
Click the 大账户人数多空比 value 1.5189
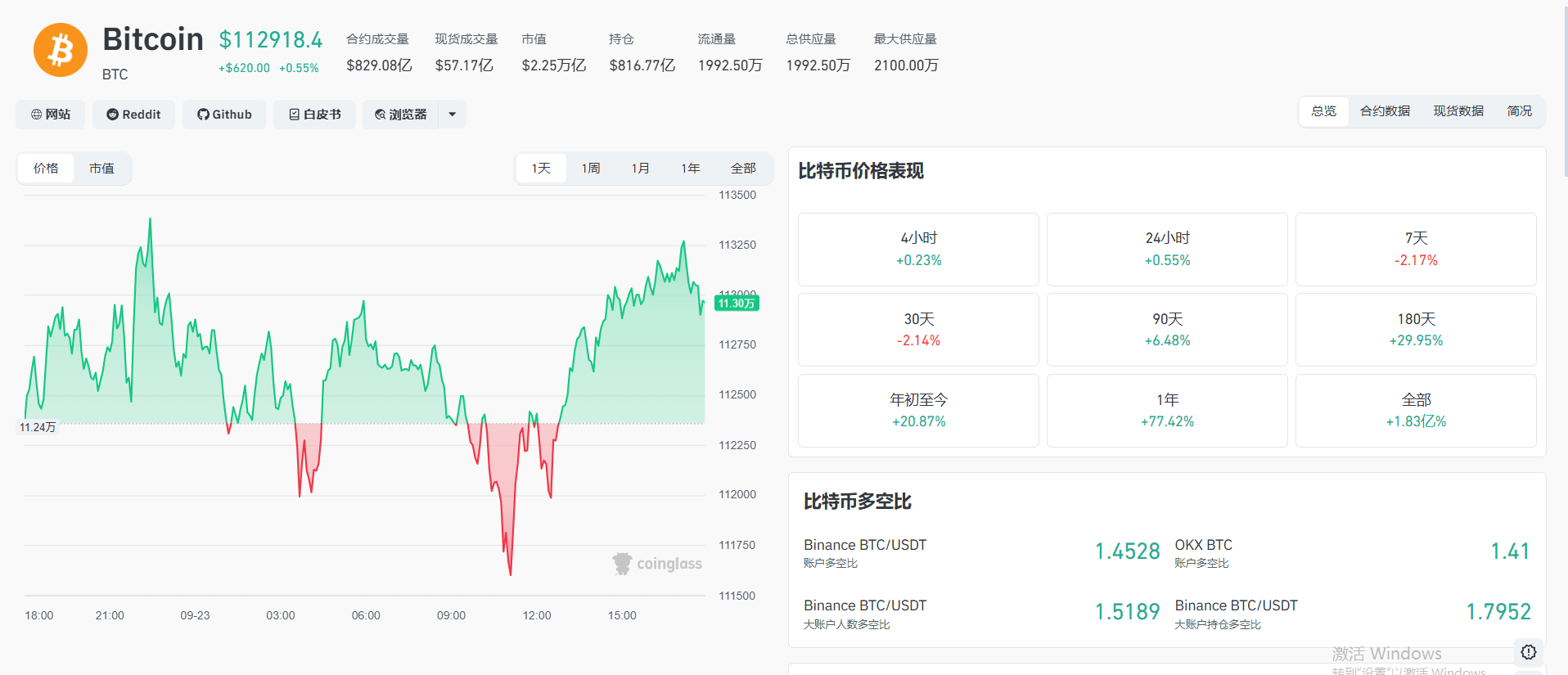pos(1128,612)
